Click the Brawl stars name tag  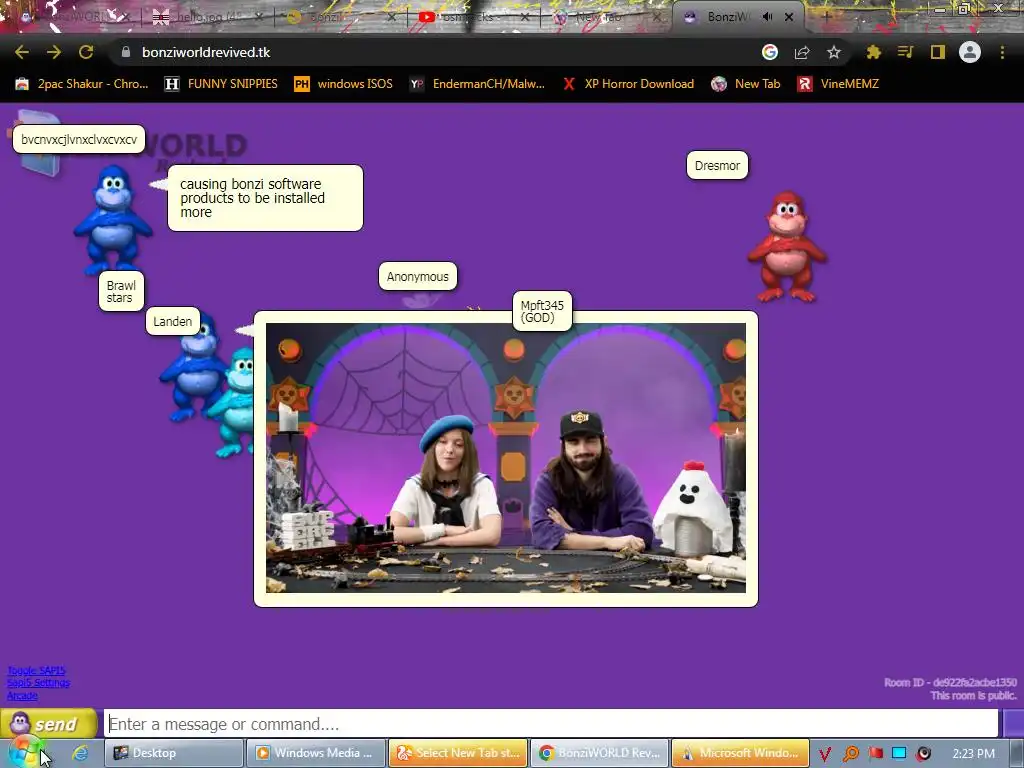(121, 291)
